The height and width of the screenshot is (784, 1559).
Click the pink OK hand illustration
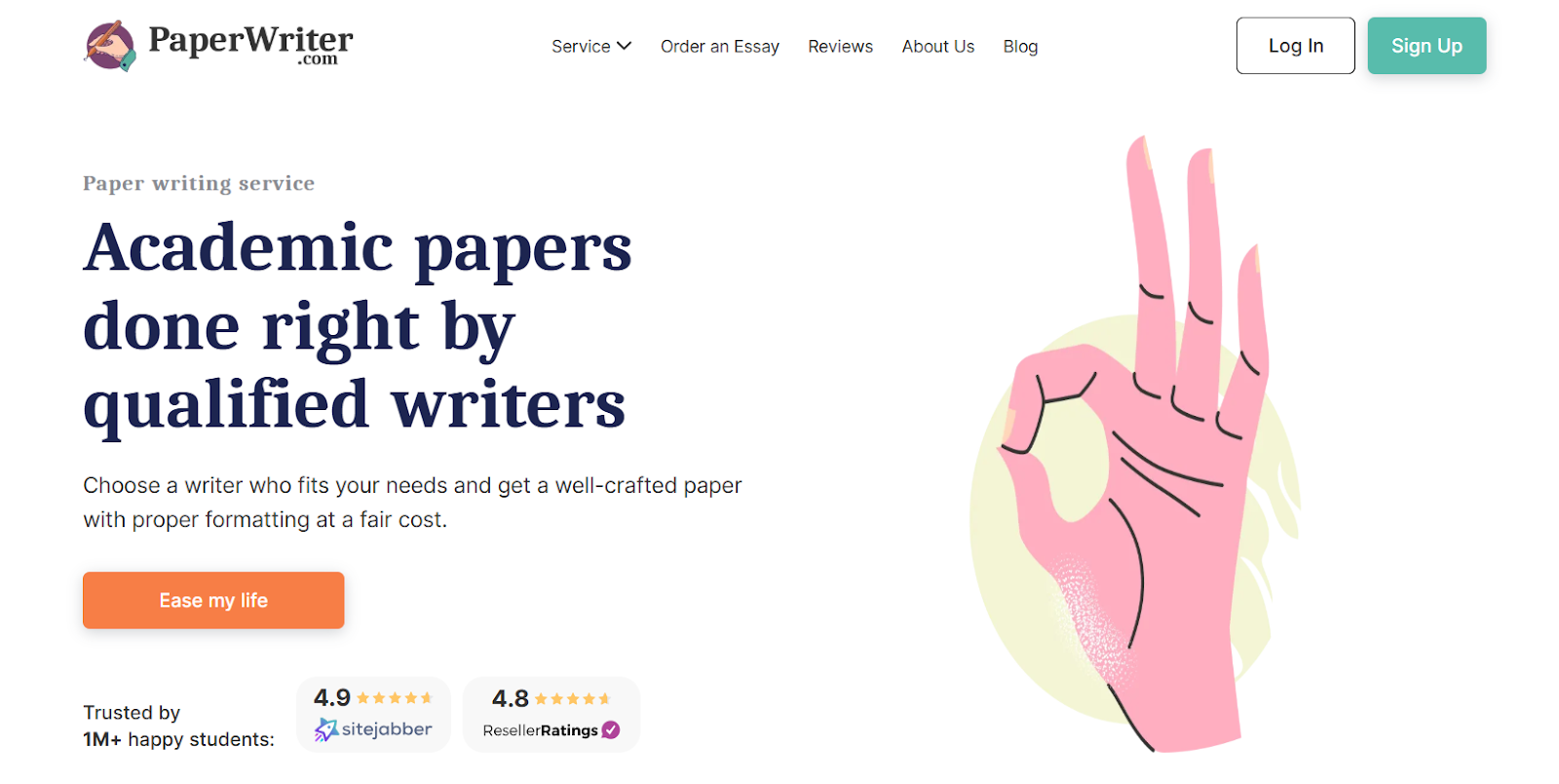tap(1136, 444)
